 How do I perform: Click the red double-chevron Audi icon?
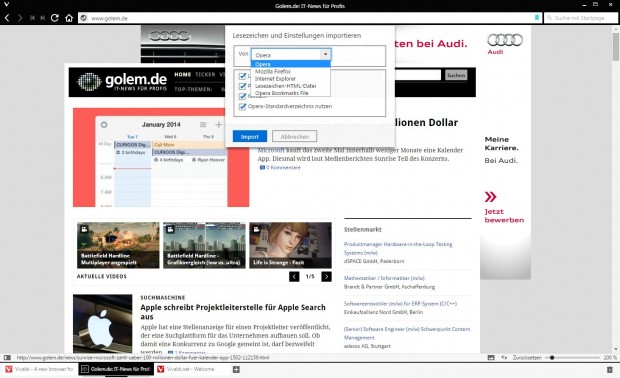pos(490,197)
